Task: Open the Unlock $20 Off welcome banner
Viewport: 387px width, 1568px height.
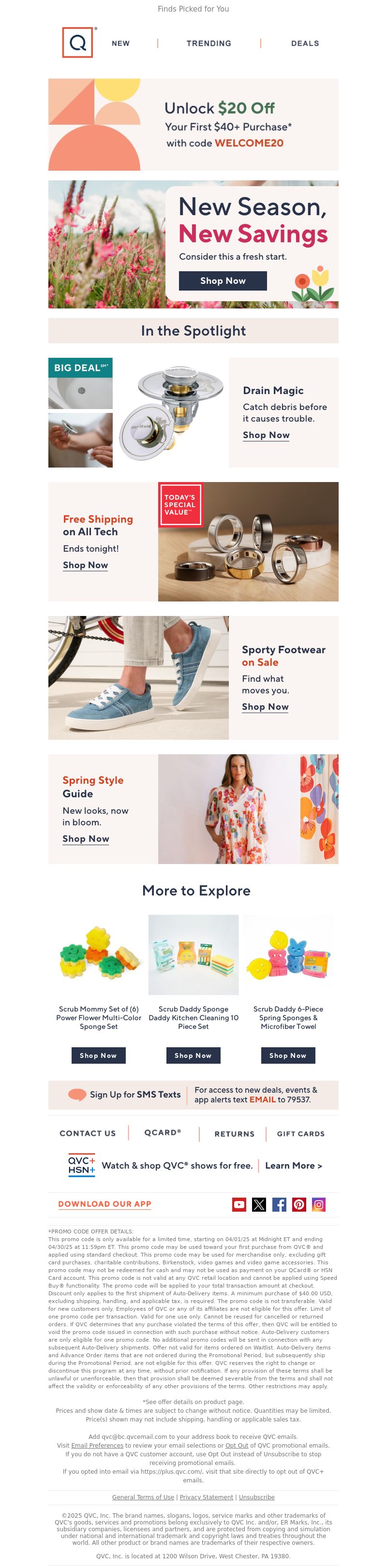Action: (193, 124)
